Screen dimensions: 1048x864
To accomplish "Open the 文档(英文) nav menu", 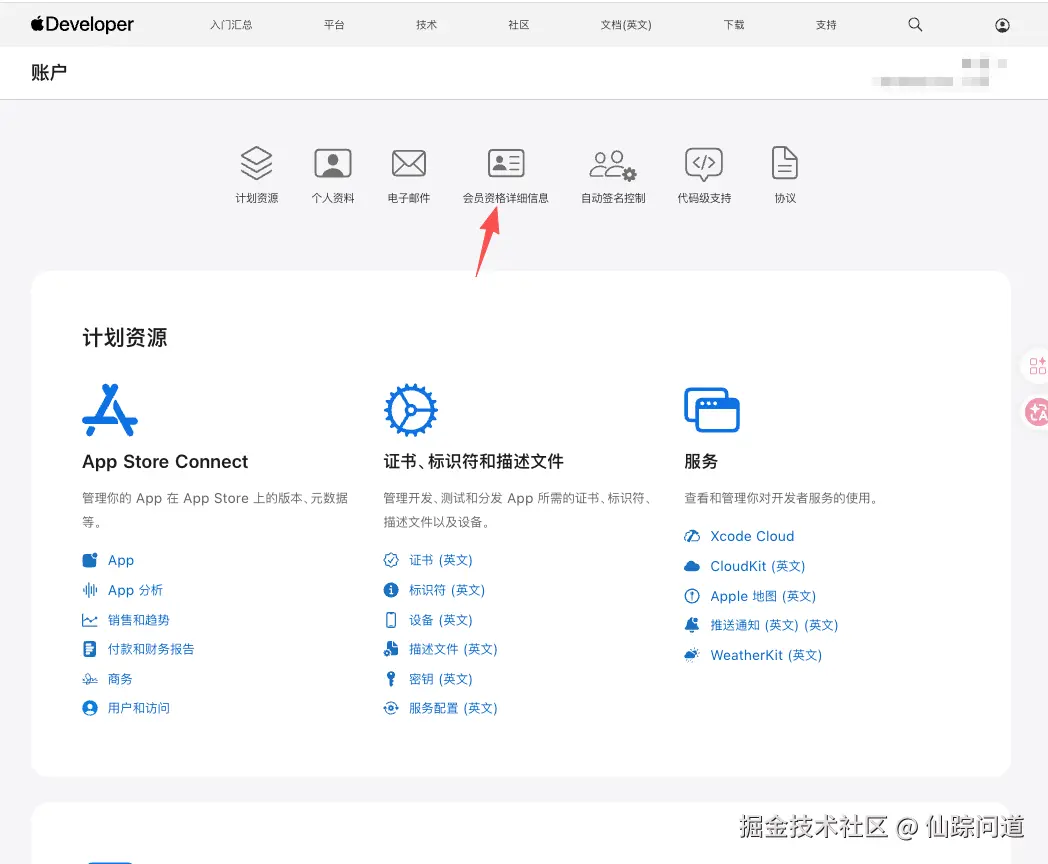I will 626,25.
